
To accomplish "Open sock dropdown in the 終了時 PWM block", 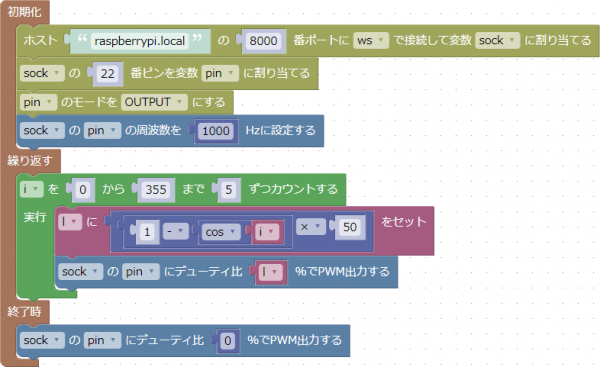I will click(x=41, y=340).
